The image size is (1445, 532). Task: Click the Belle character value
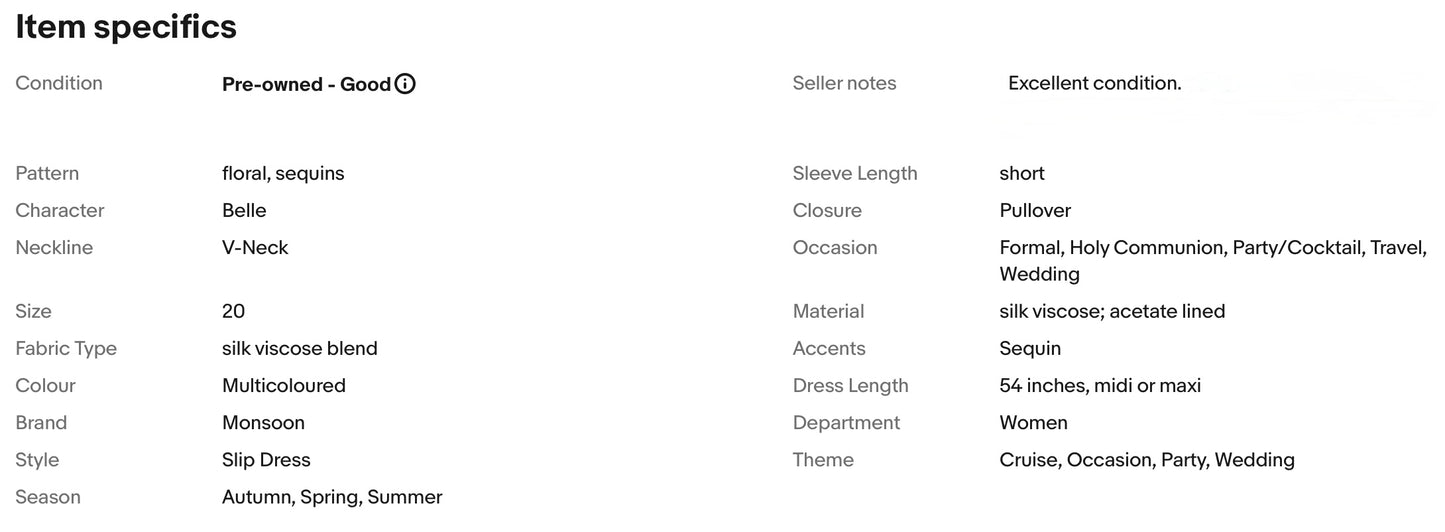pyautogui.click(x=244, y=210)
